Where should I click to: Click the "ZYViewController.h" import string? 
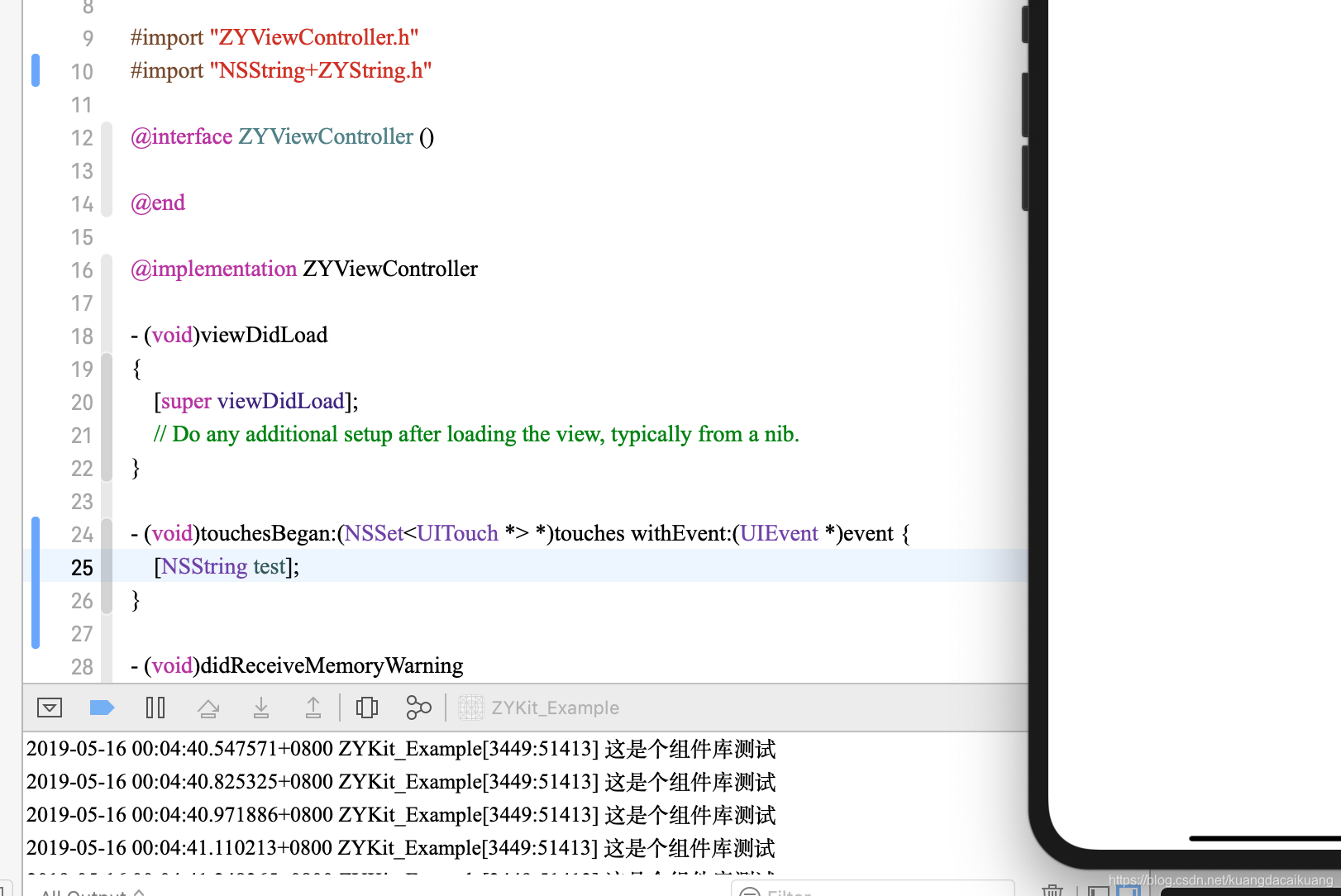[x=314, y=38]
